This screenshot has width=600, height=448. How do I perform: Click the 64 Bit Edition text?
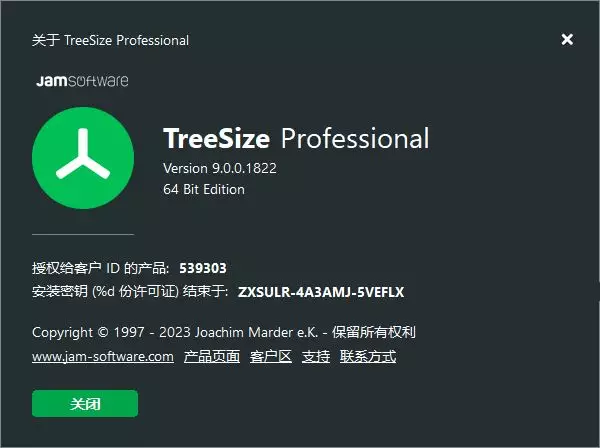[x=204, y=189]
